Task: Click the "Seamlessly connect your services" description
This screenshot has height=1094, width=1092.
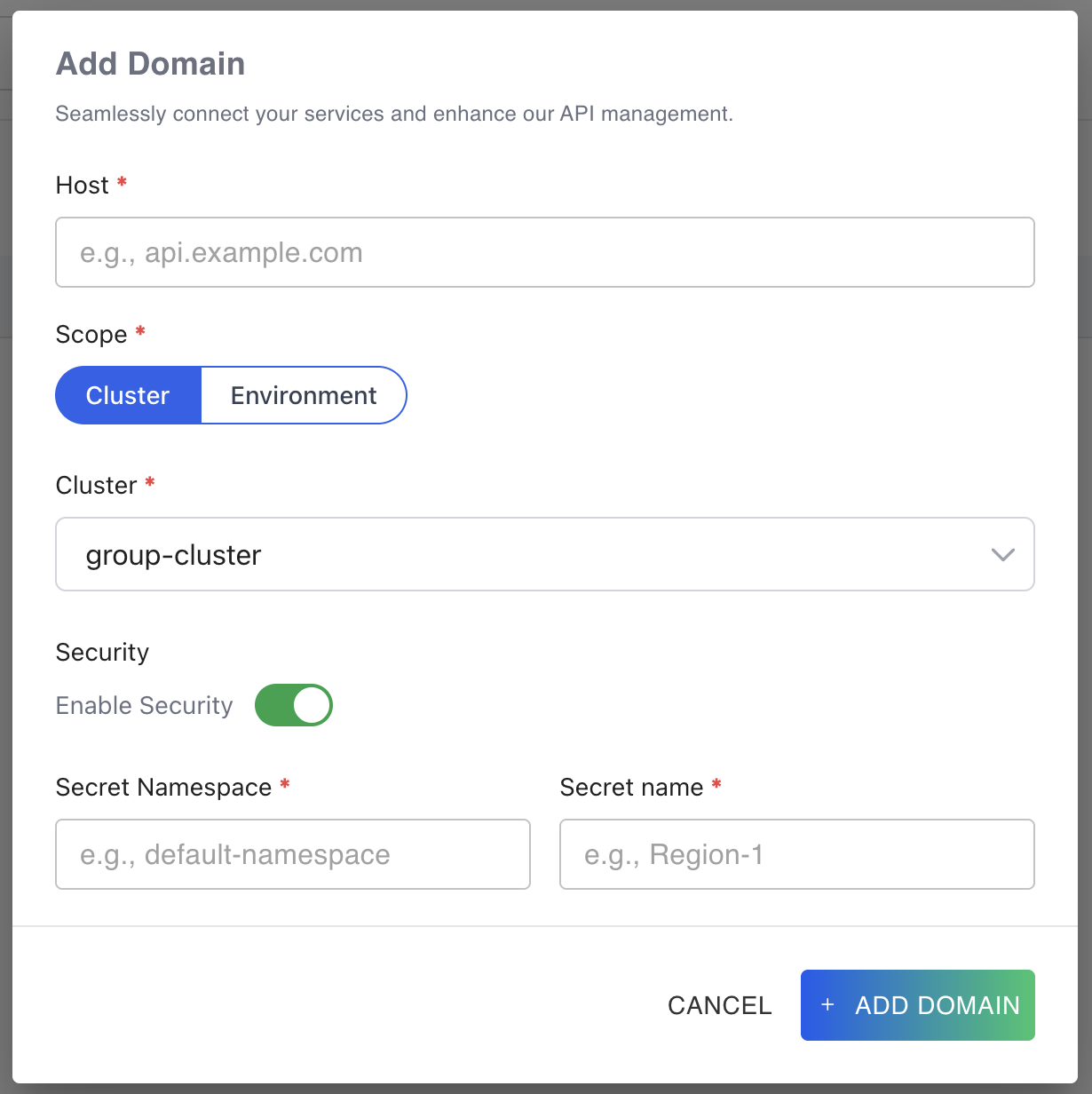Action: pos(394,114)
